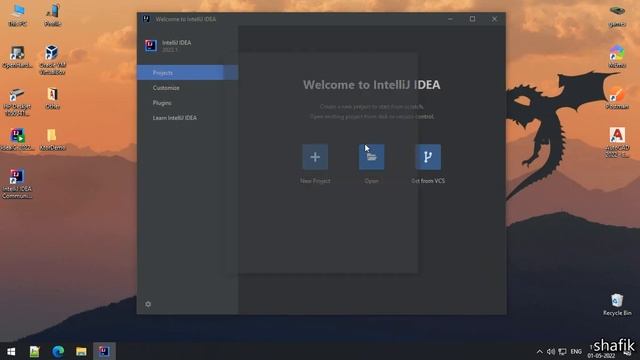Image resolution: width=640 pixels, height=360 pixels.
Task: Click the network tray icon
Action: tap(562, 351)
